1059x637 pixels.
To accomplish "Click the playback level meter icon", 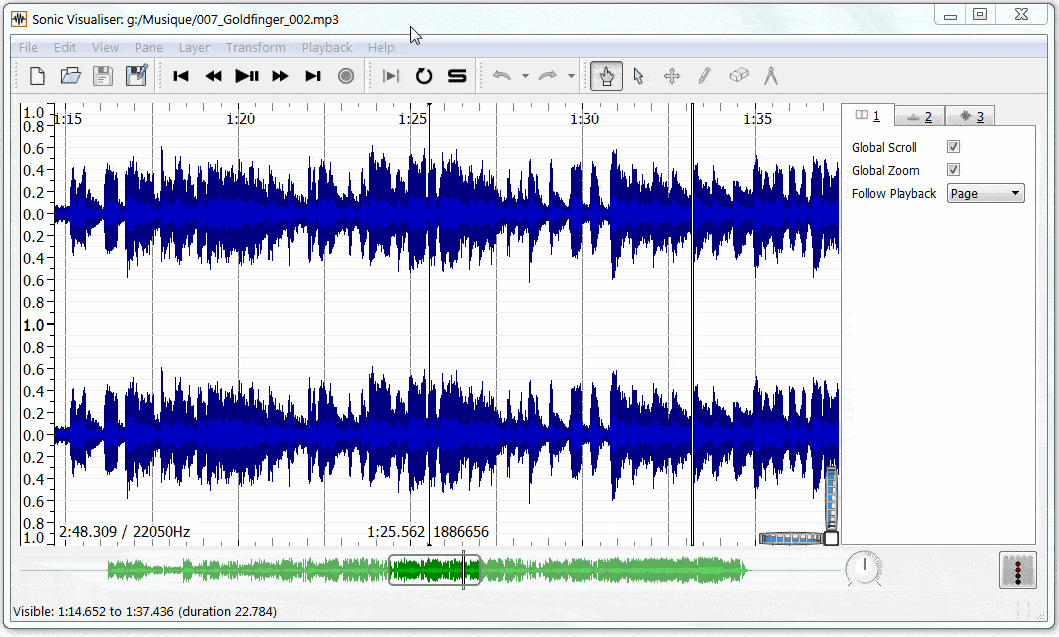I will pos(1017,570).
